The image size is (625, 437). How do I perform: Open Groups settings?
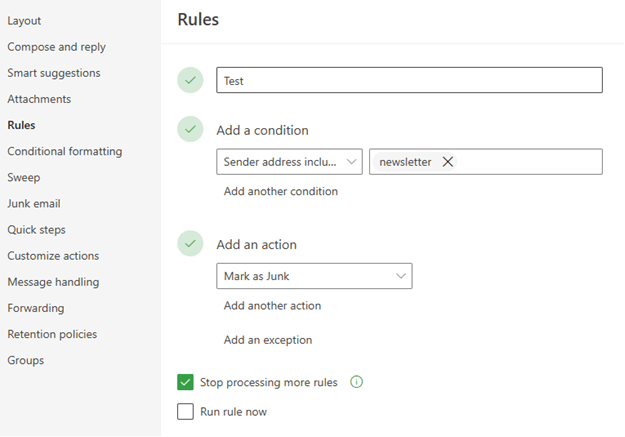pyautogui.click(x=26, y=360)
